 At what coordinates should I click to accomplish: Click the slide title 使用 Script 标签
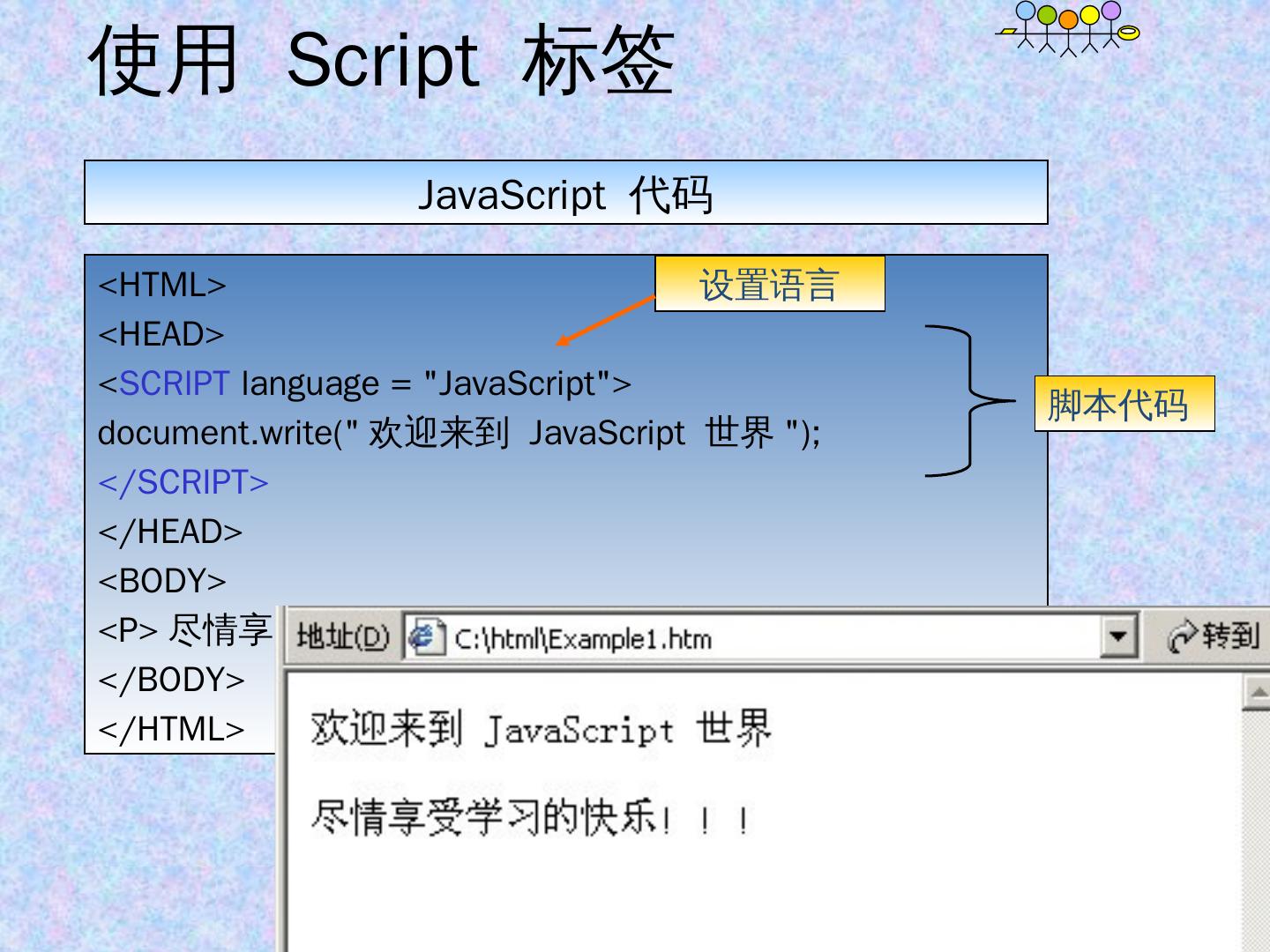pyautogui.click(x=382, y=60)
